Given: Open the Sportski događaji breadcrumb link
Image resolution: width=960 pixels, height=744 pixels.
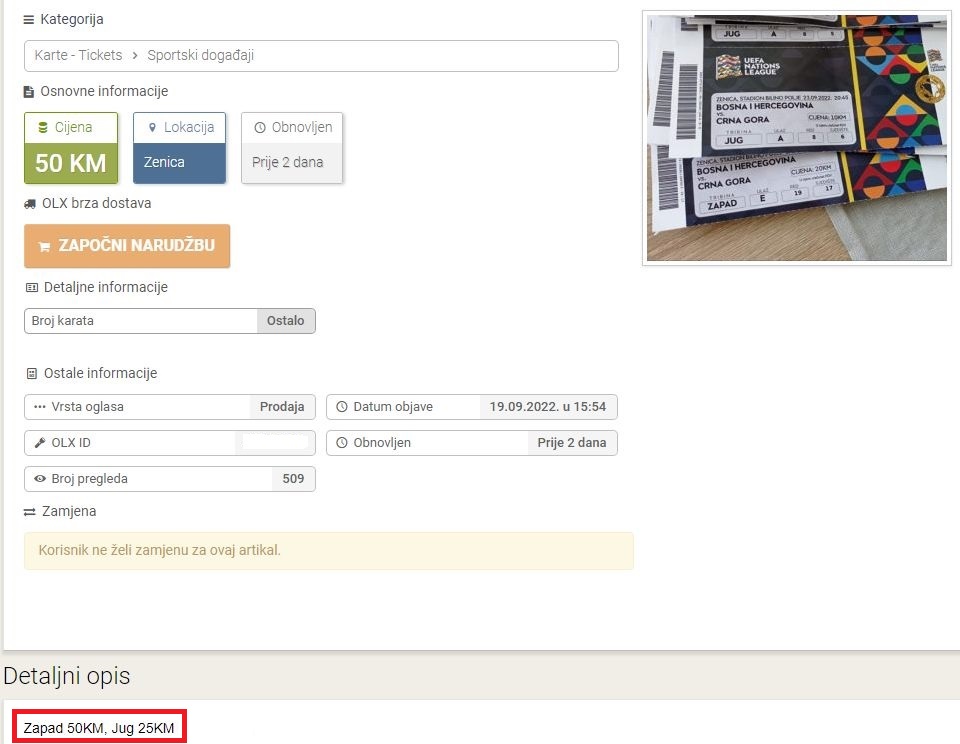Looking at the screenshot, I should click(x=200, y=56).
